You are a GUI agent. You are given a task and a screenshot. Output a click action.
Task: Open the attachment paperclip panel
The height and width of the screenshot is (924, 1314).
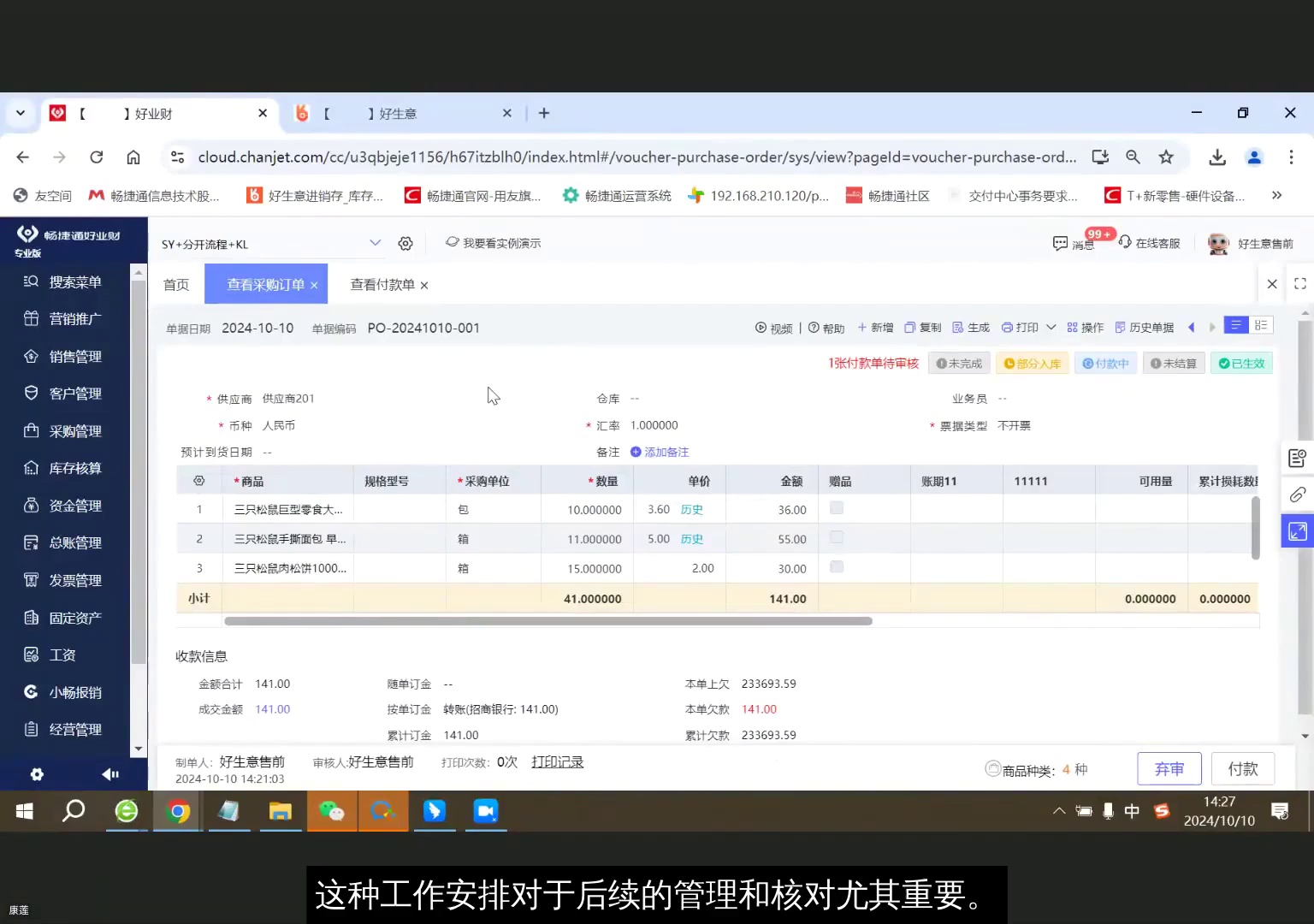pyautogui.click(x=1297, y=495)
